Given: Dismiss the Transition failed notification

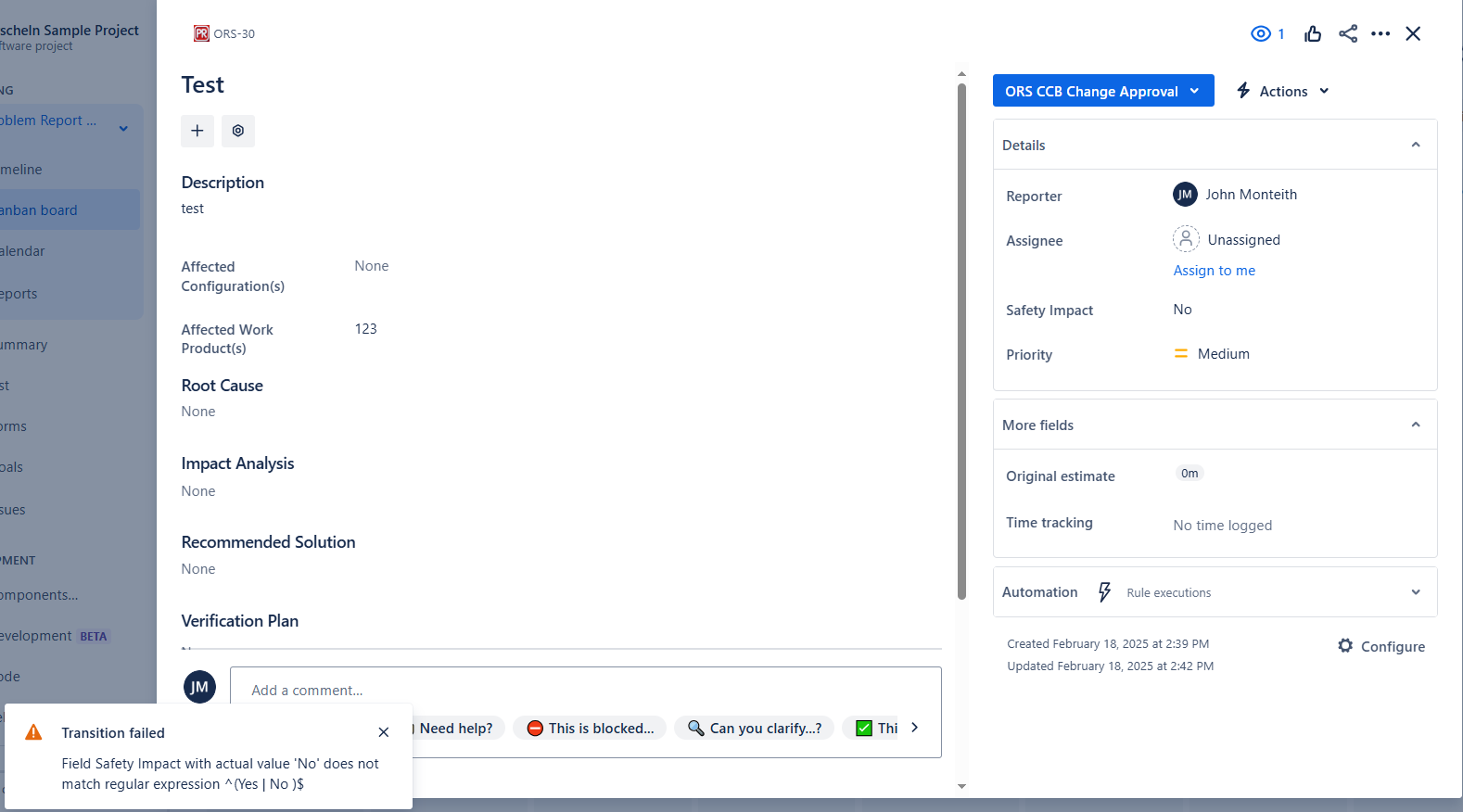Looking at the screenshot, I should (384, 732).
